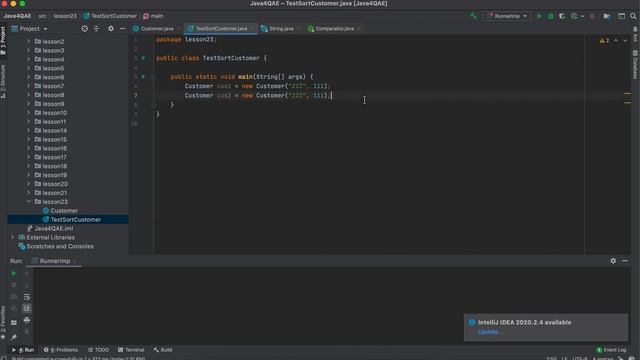Click the Build Project hammer icon
Image resolution: width=640 pixels, height=360 pixels.
tap(473, 16)
